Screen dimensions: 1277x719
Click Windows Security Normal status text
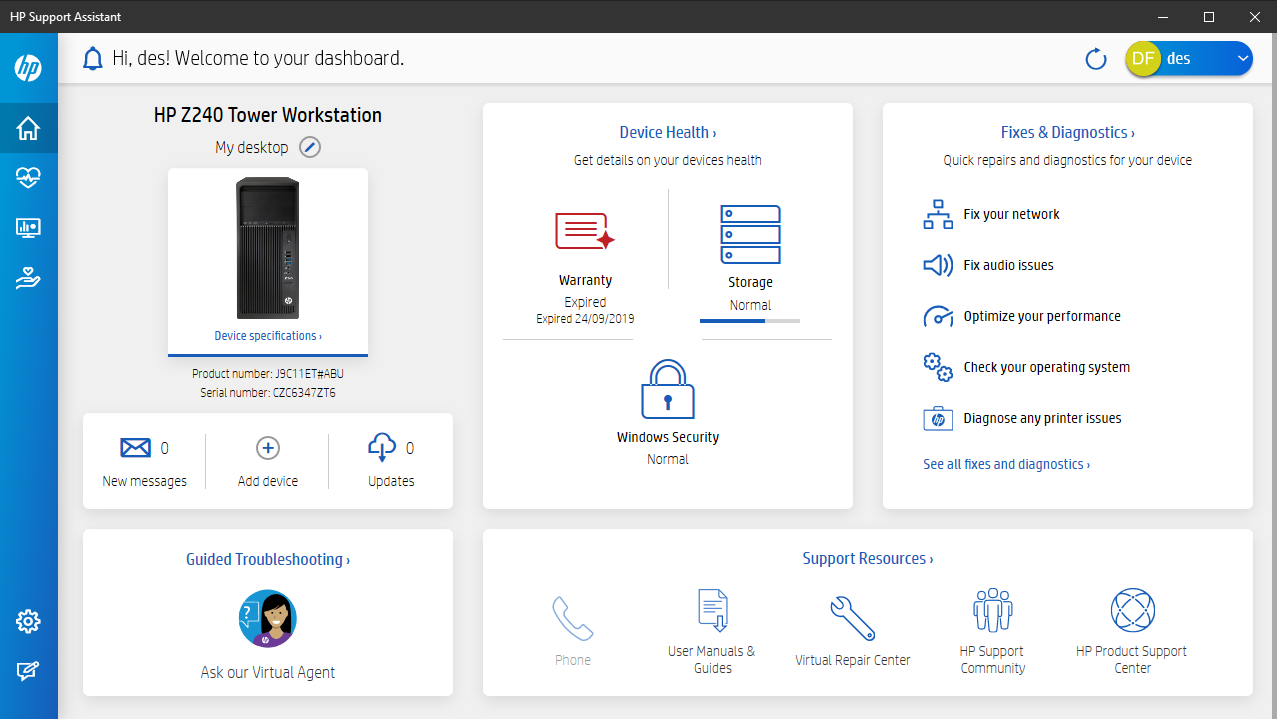click(668, 459)
